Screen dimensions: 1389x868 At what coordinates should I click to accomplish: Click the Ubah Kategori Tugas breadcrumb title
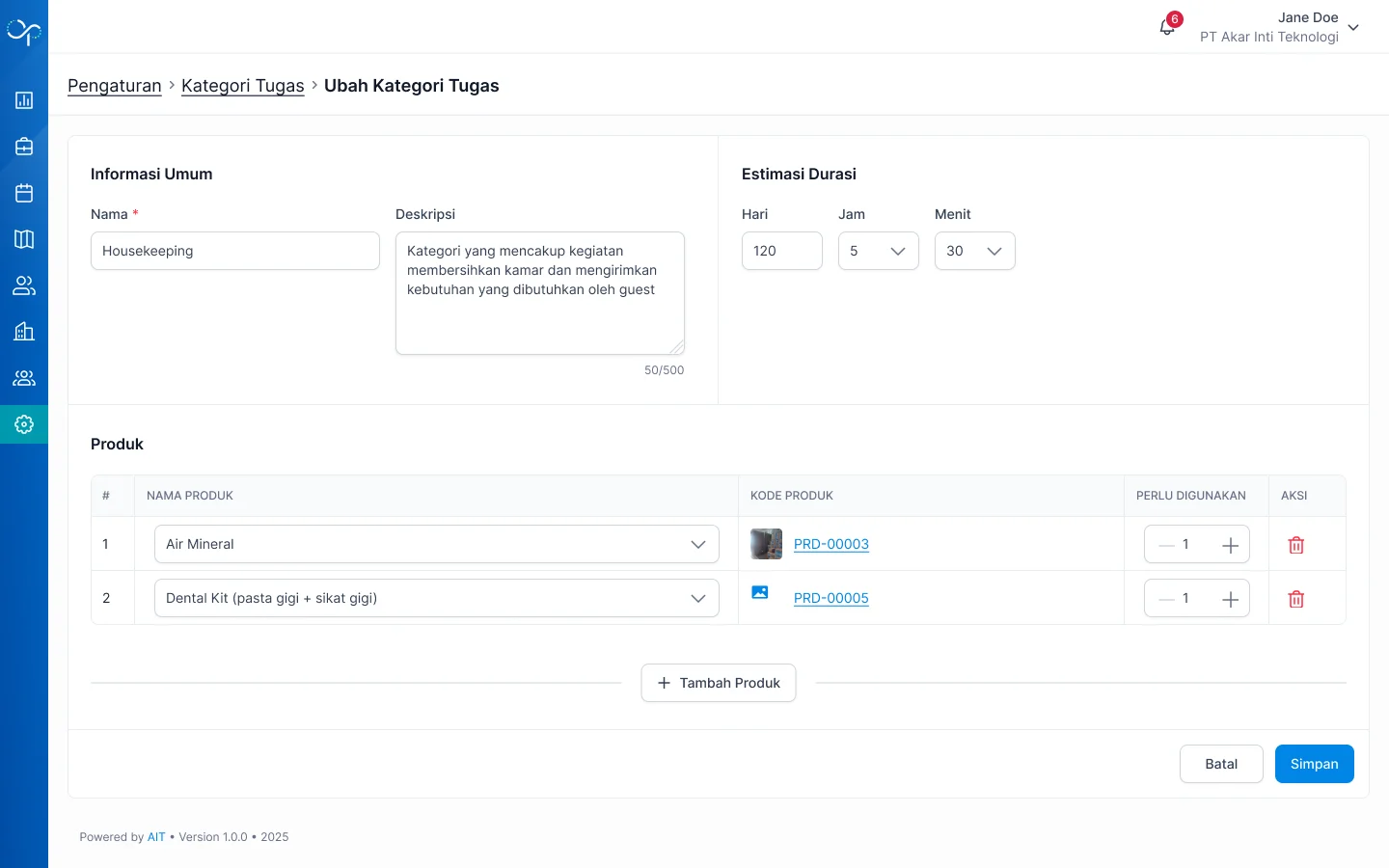coord(412,86)
